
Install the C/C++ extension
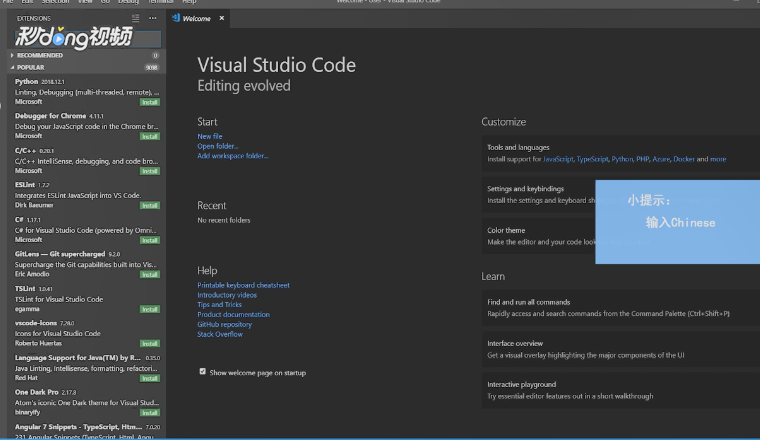tap(150, 171)
